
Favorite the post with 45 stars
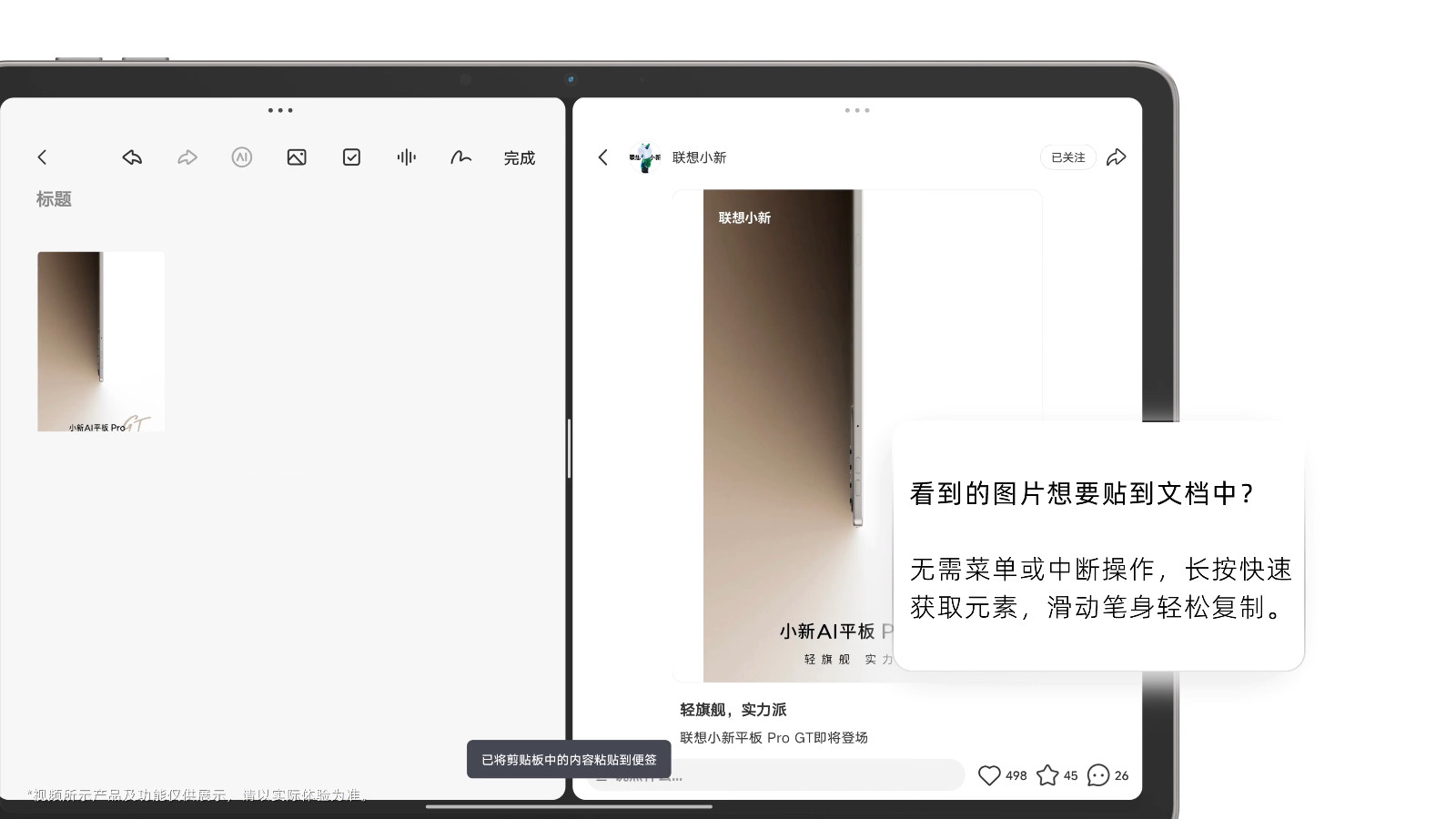[x=1047, y=775]
